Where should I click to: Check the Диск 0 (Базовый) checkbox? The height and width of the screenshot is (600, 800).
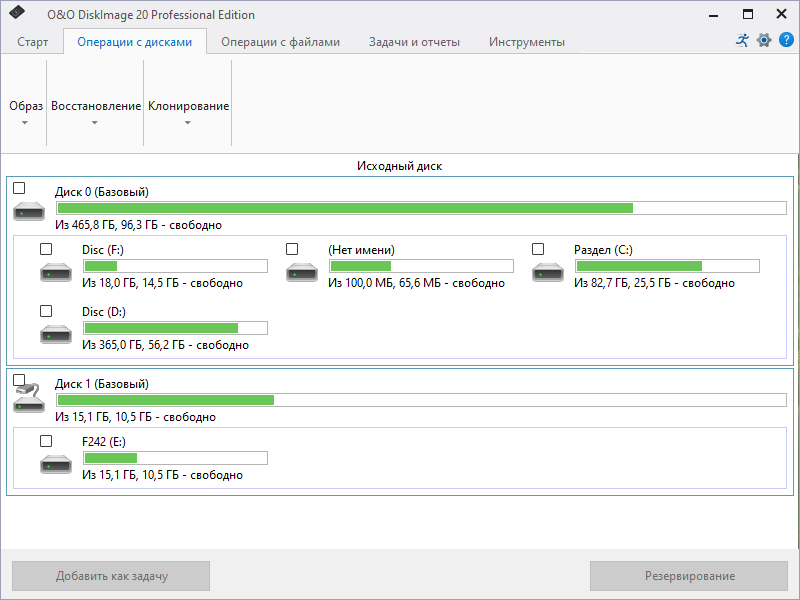coord(19,188)
